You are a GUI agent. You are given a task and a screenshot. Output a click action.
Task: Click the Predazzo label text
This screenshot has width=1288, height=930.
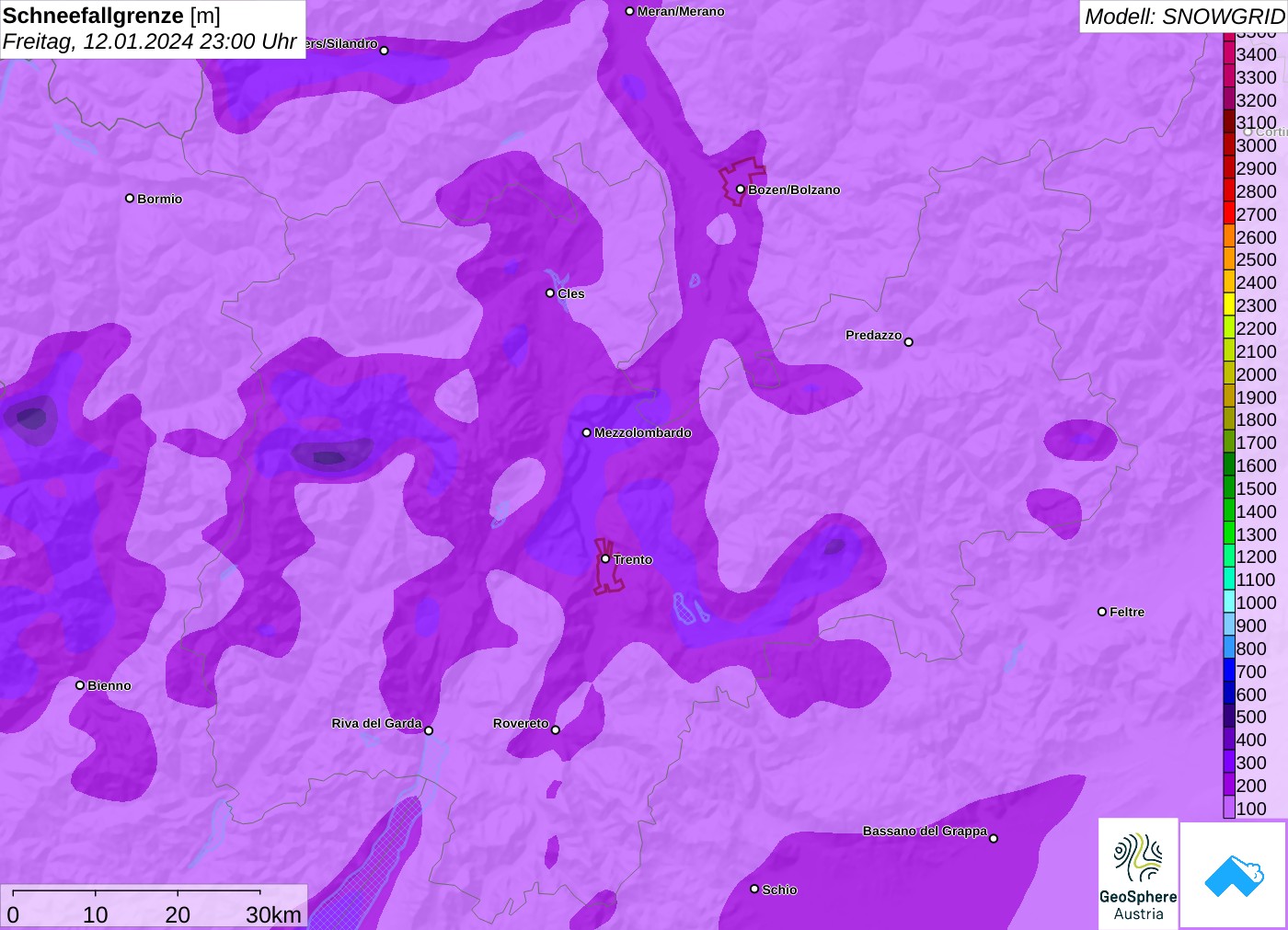873,335
